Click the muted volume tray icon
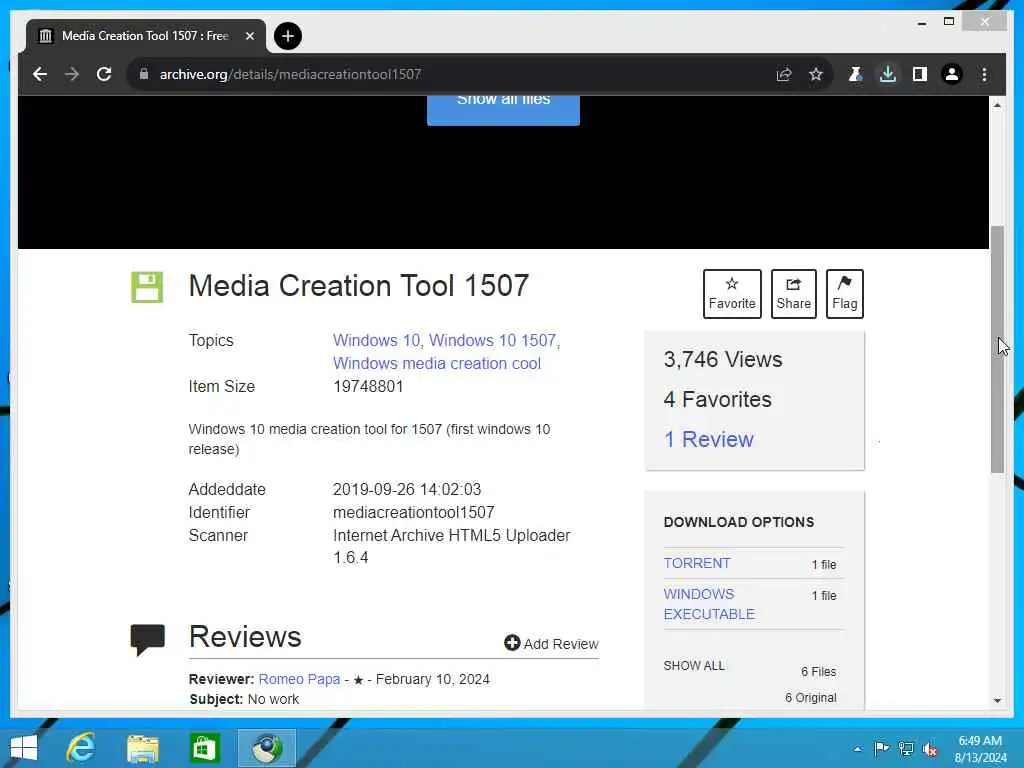The image size is (1024, 768). pos(930,748)
